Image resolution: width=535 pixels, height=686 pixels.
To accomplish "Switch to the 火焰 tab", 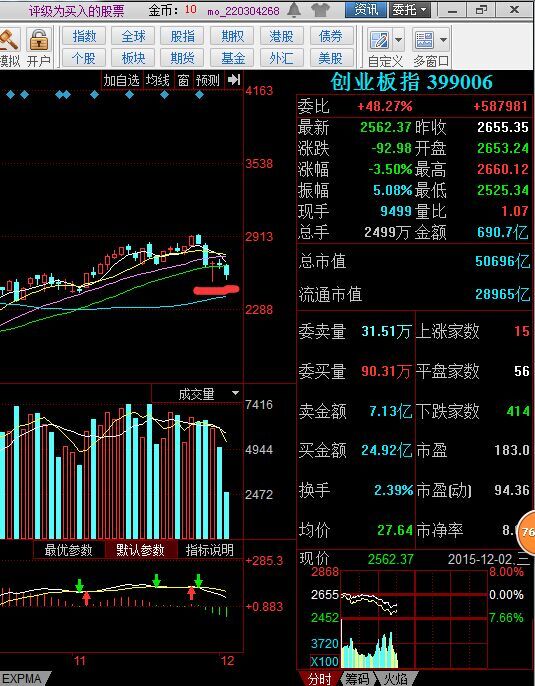I will tap(396, 679).
